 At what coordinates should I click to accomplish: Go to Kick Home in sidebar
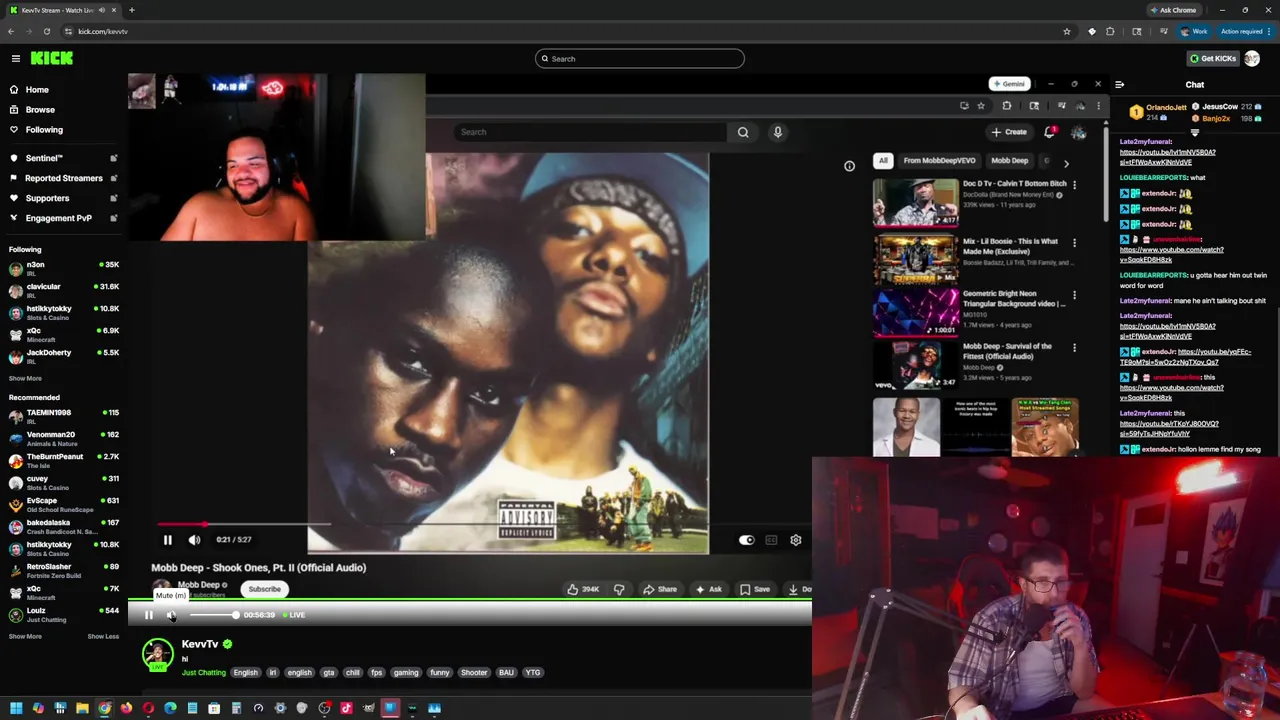click(x=37, y=90)
